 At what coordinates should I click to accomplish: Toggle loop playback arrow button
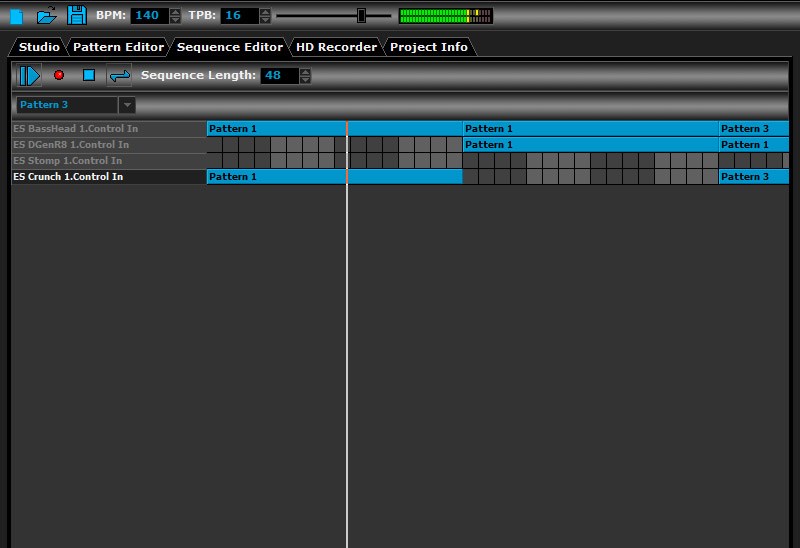tap(119, 76)
